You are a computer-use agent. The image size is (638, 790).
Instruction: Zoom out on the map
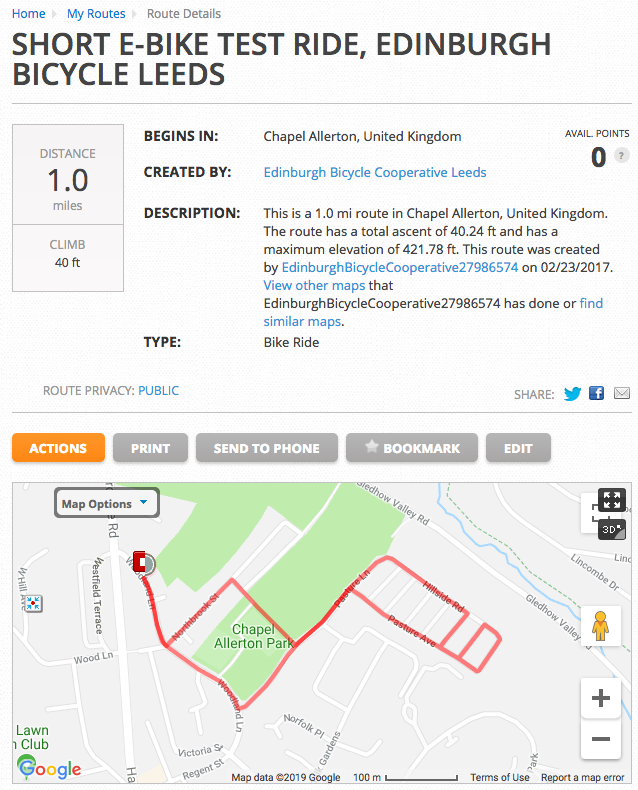tap(601, 739)
